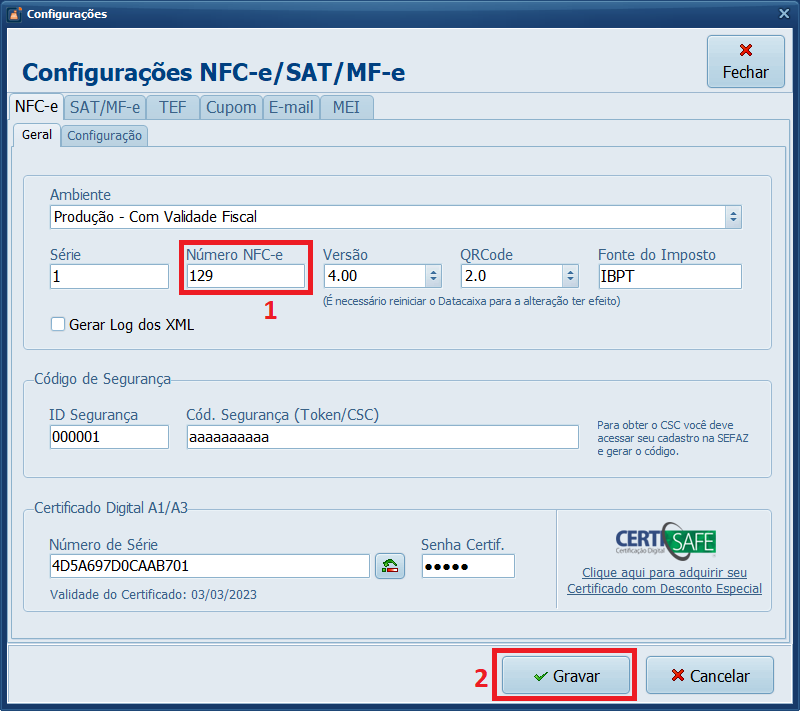Viewport: 800px width, 711px height.
Task: Open the TEF tab
Action: click(x=173, y=107)
